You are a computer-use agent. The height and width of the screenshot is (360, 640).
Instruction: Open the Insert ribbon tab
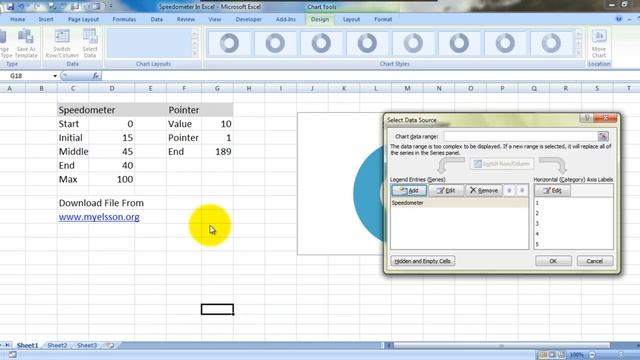[46, 19]
